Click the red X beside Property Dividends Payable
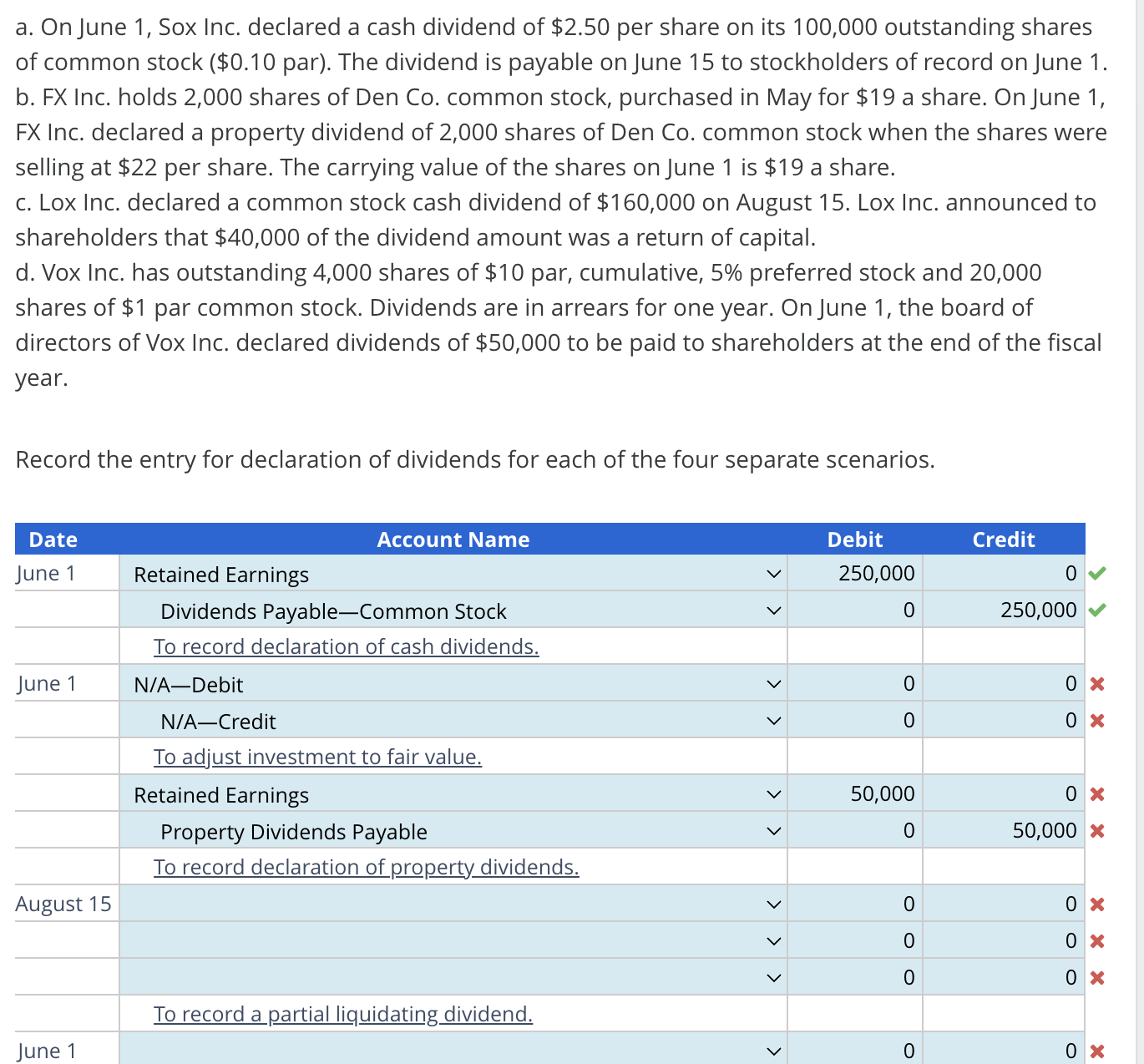This screenshot has width=1144, height=1064. click(x=1096, y=830)
